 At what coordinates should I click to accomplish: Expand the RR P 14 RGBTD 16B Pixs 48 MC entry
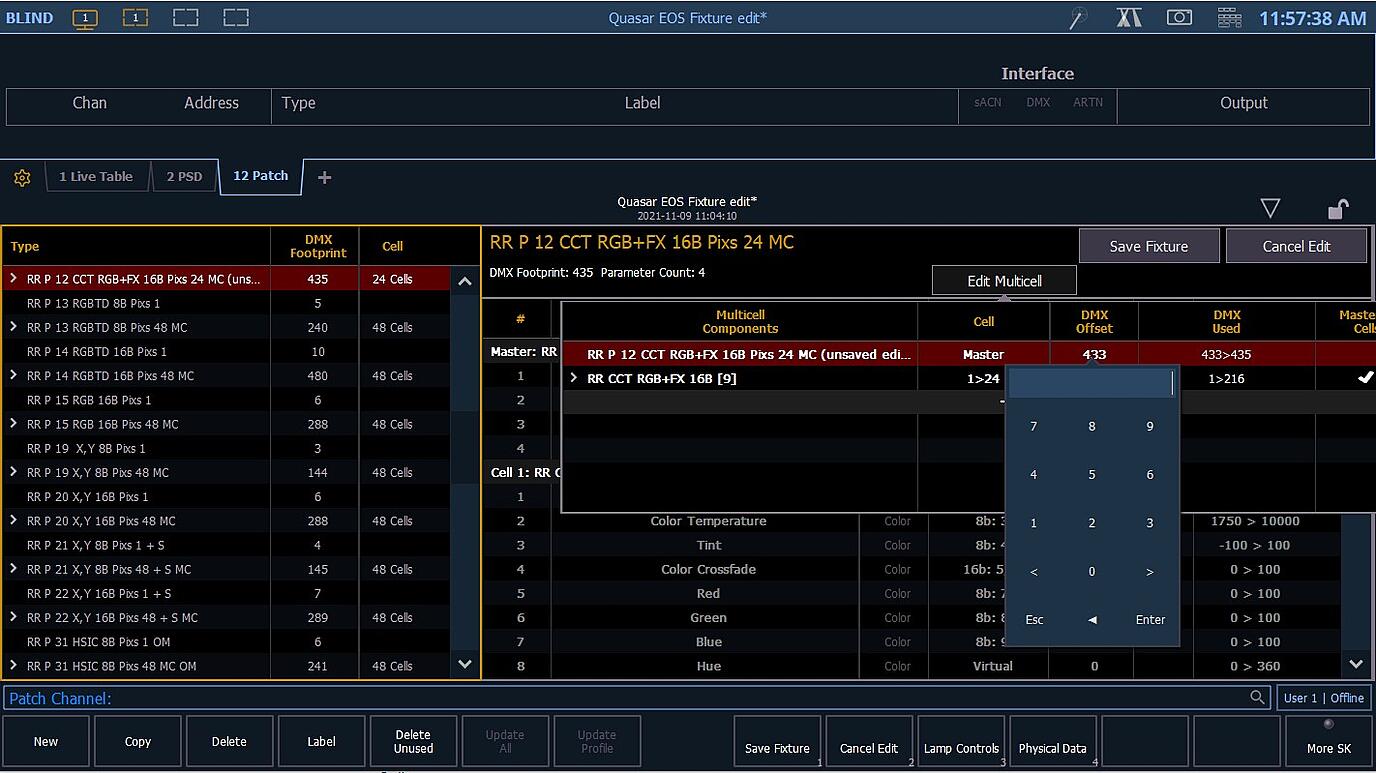(12, 375)
